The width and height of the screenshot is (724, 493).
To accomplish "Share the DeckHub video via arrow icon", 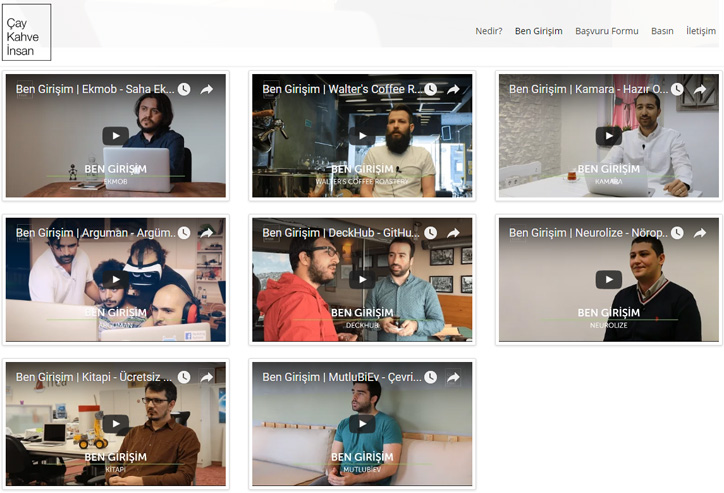I will 453,233.
